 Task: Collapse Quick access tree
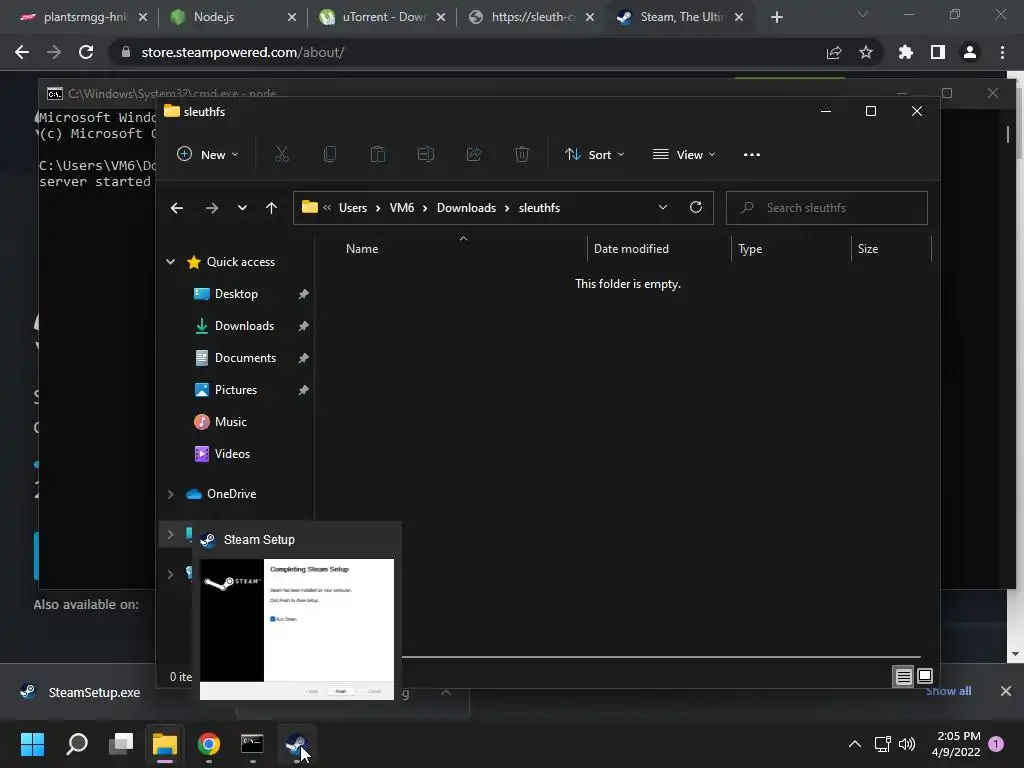pyautogui.click(x=170, y=262)
